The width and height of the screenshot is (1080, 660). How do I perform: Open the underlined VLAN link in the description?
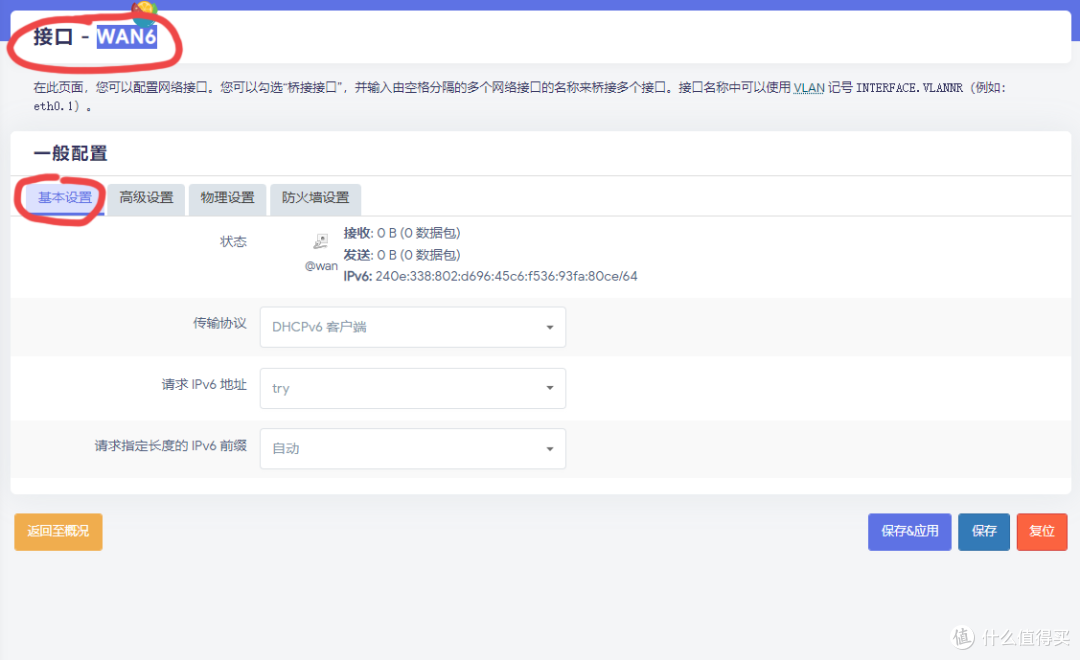tap(809, 87)
